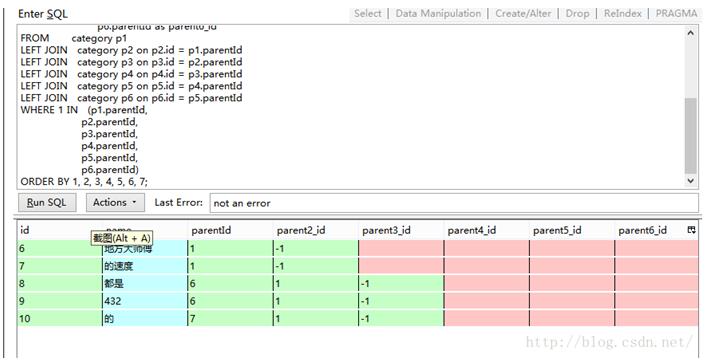Screen dimensions: 708x363
Task: Open the Create/Alter tab
Action: [x=523, y=14]
